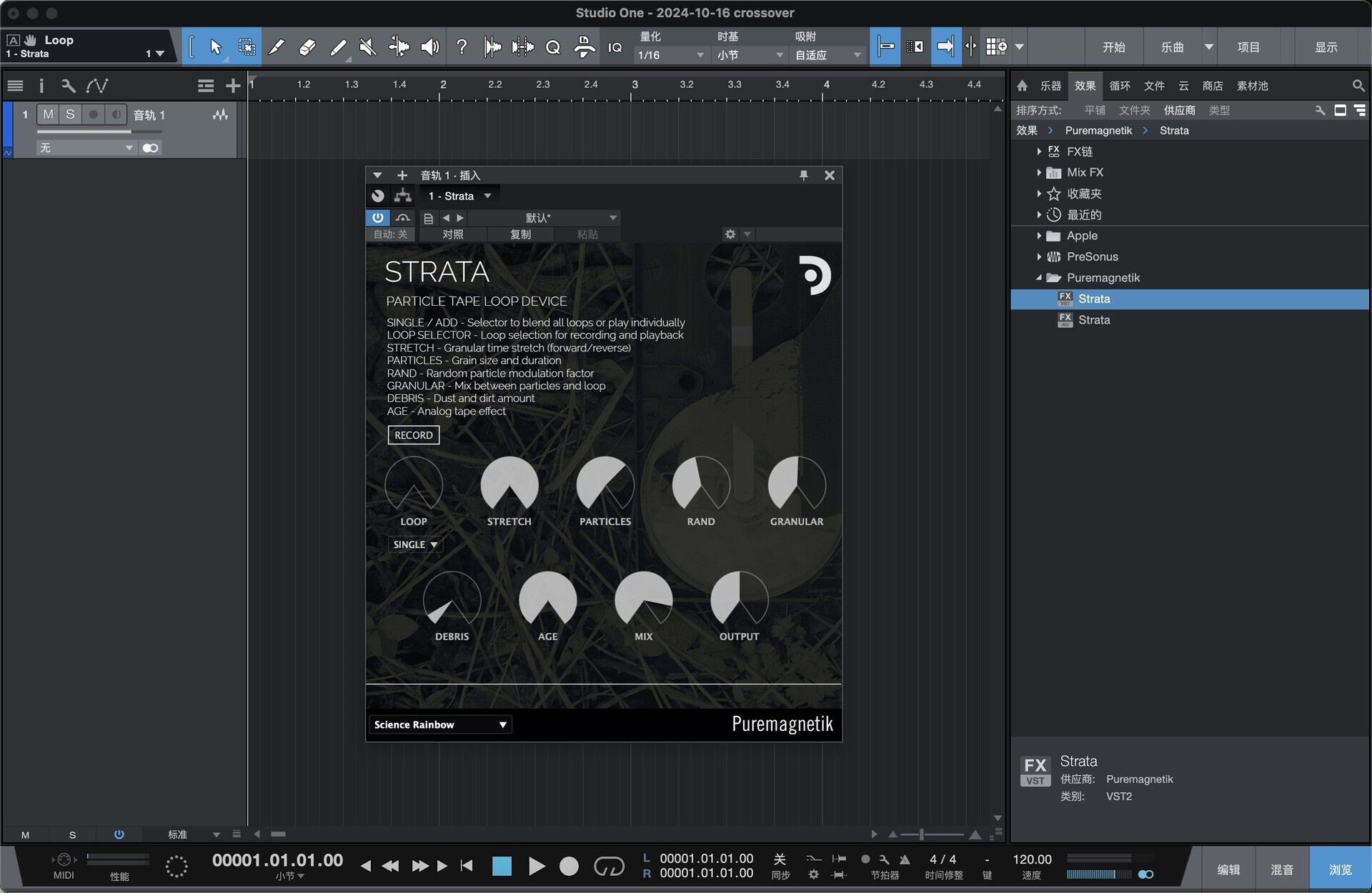This screenshot has width=1372, height=893.
Task: Expand the FX链 folder
Action: [x=1039, y=151]
